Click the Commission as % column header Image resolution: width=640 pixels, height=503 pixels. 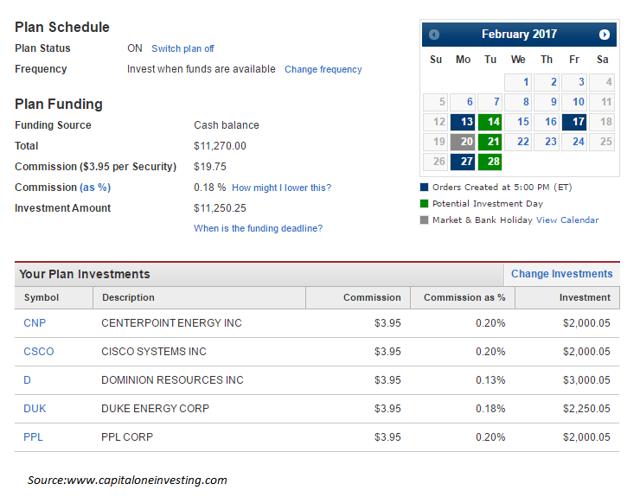[463, 298]
